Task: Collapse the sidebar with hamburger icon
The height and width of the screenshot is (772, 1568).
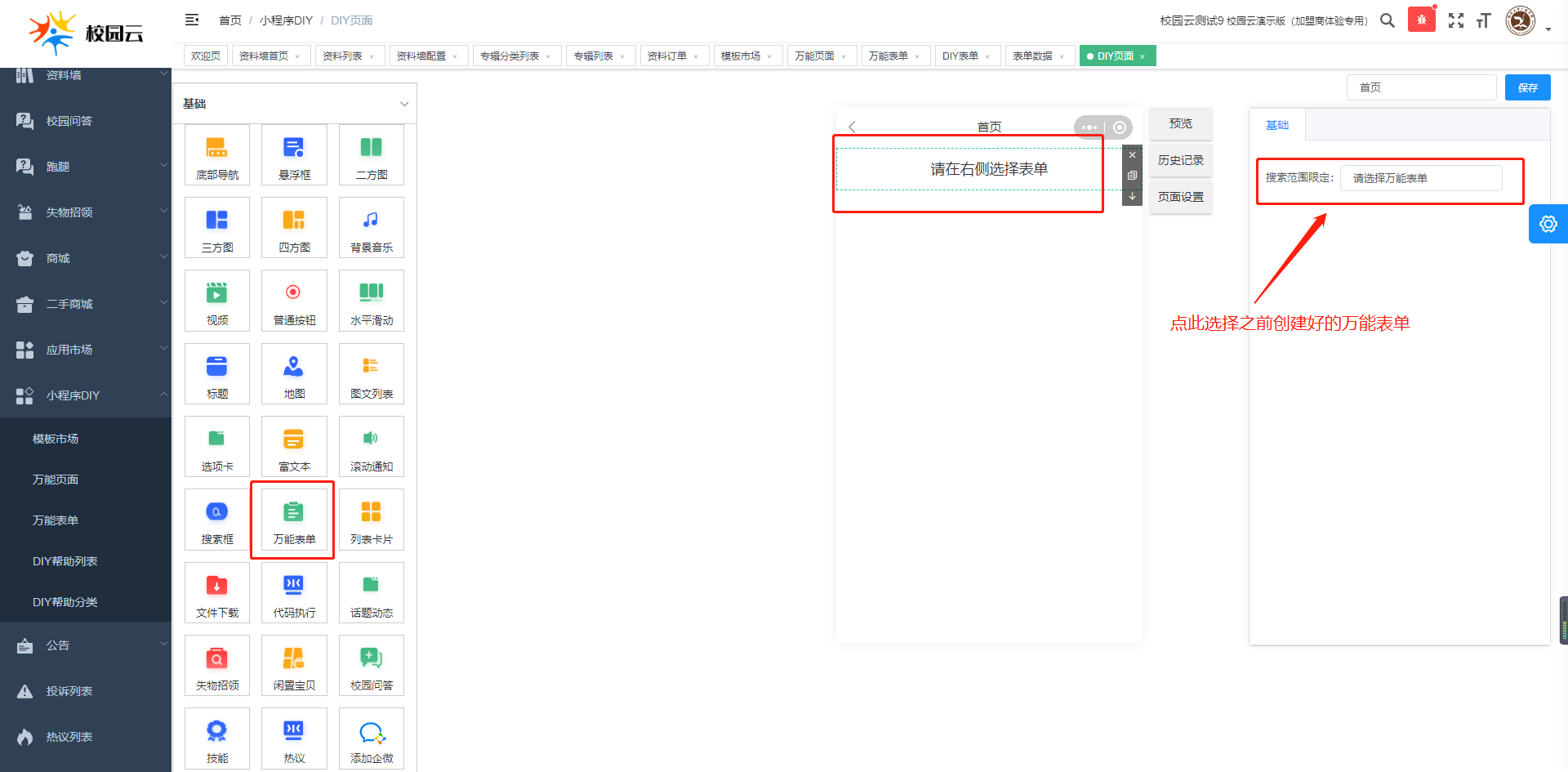Action: (192, 20)
